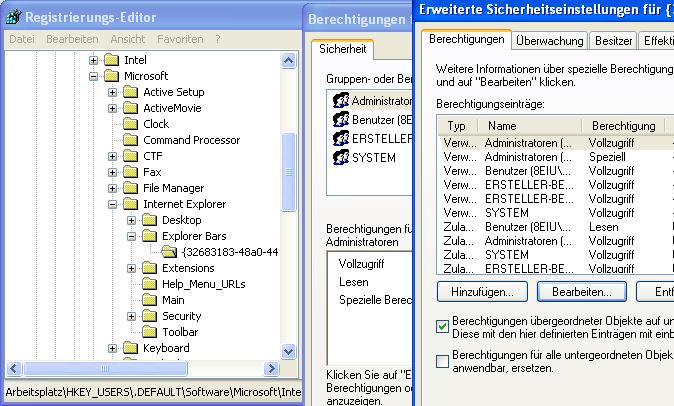
Task: Click the Main folder icon
Action: coord(150,300)
